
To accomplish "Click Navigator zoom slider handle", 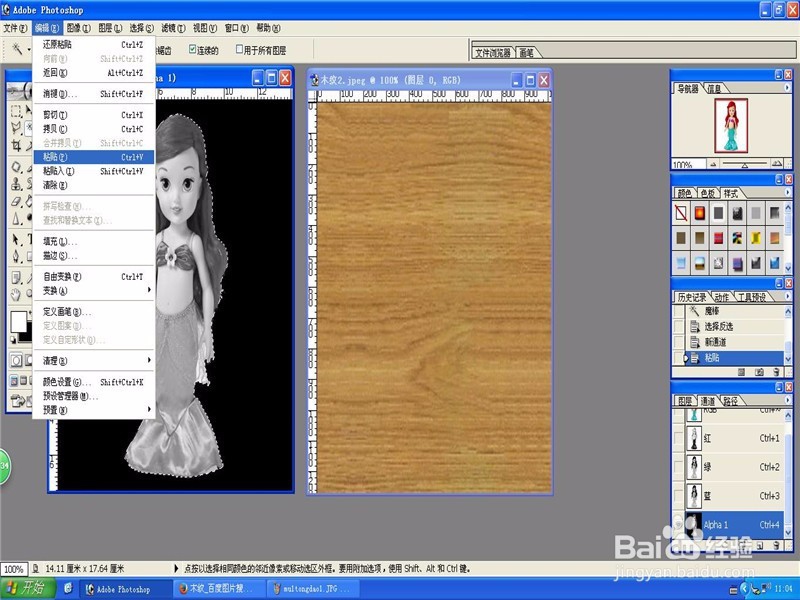I will [745, 165].
